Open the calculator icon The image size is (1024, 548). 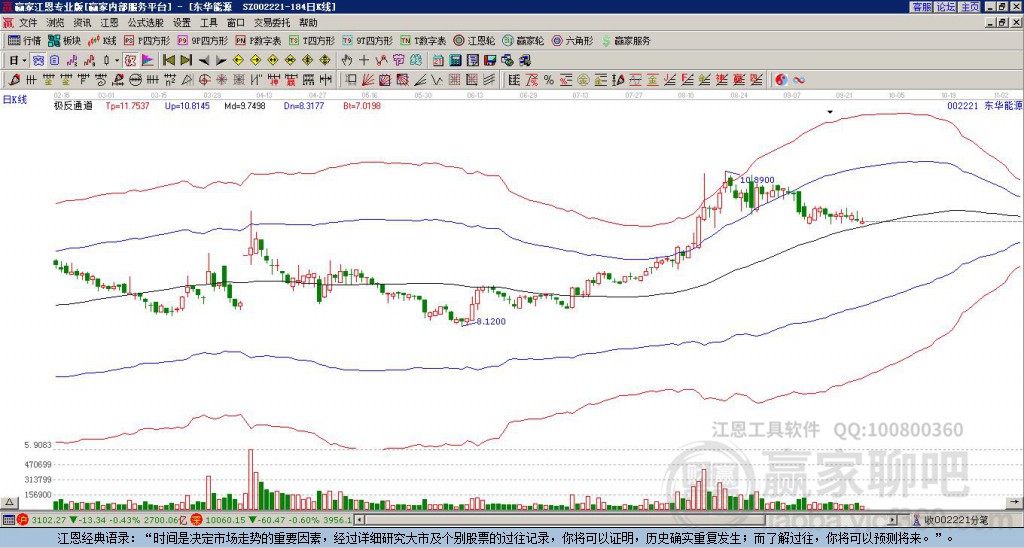coord(455,60)
